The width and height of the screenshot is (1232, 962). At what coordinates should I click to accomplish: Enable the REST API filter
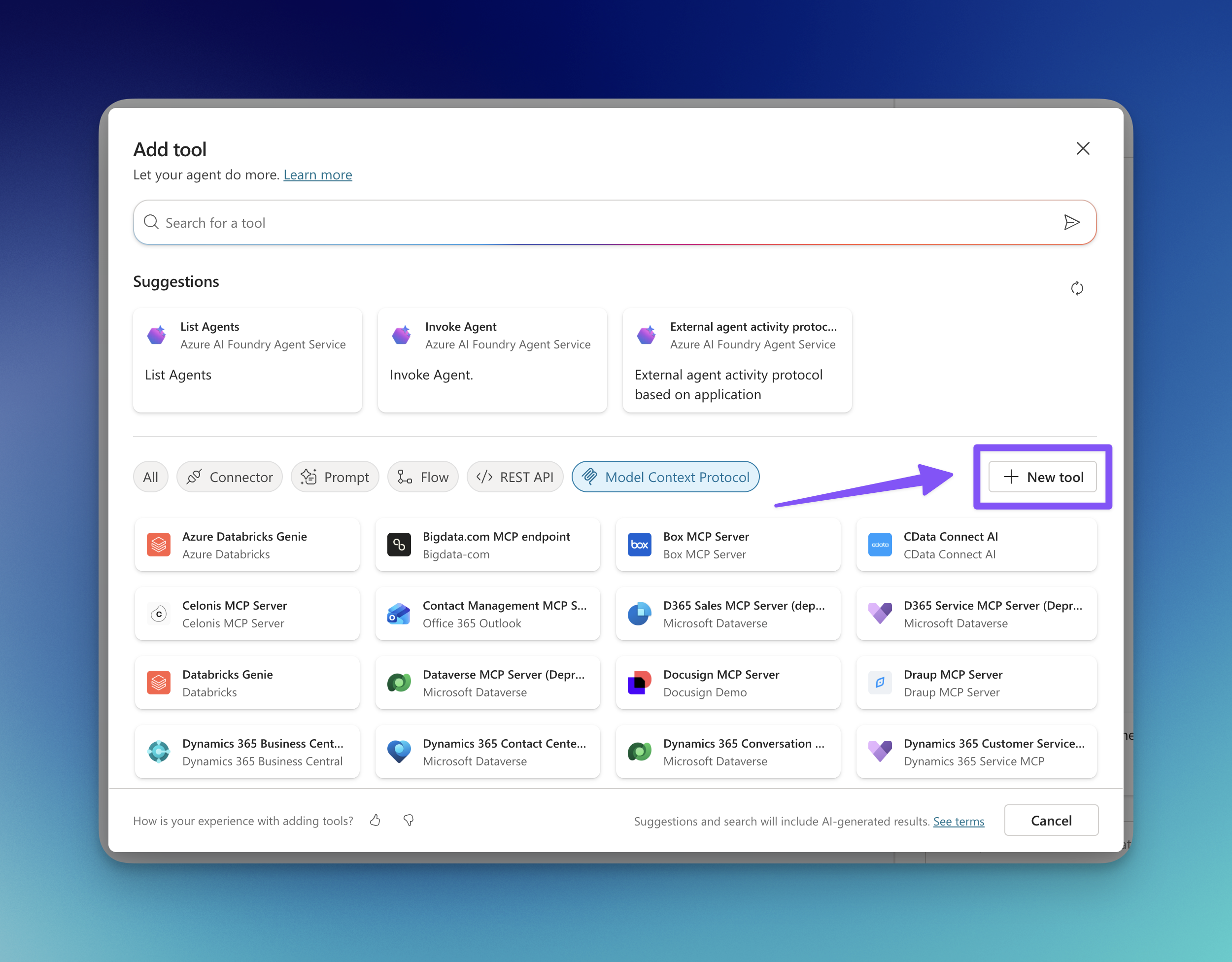pyautogui.click(x=514, y=477)
